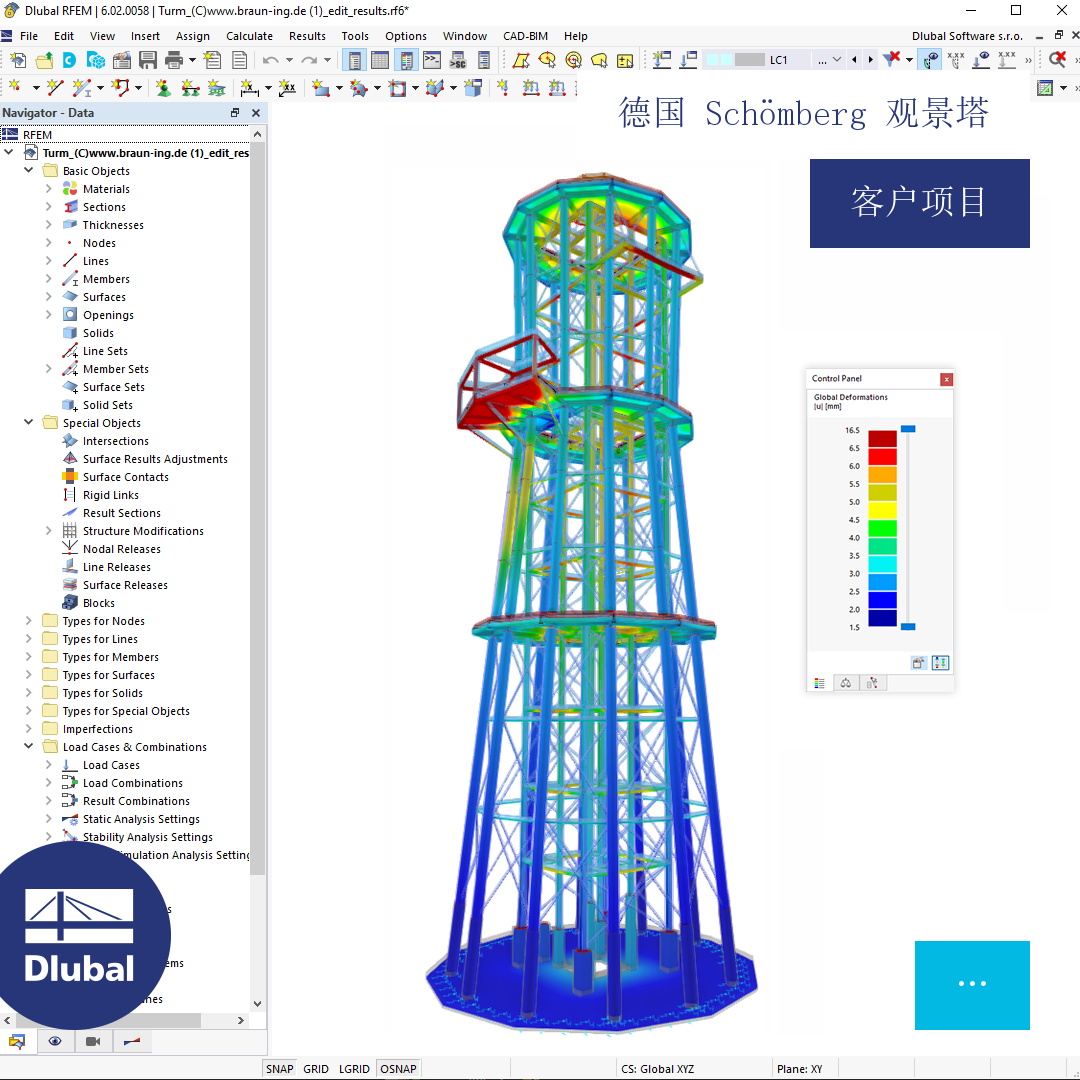1080x1080 pixels.
Task: Toggle LGRID in the status bar
Action: (x=354, y=1069)
